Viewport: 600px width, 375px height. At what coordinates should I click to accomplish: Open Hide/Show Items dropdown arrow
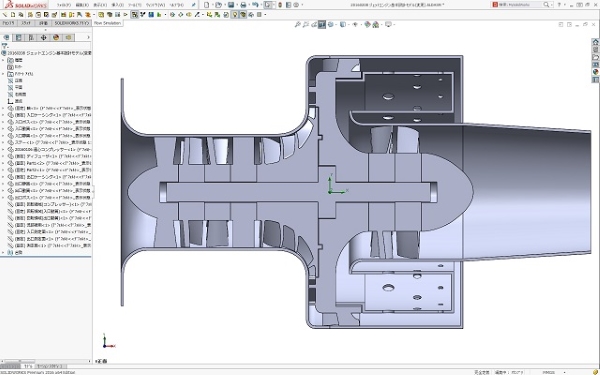(361, 24)
